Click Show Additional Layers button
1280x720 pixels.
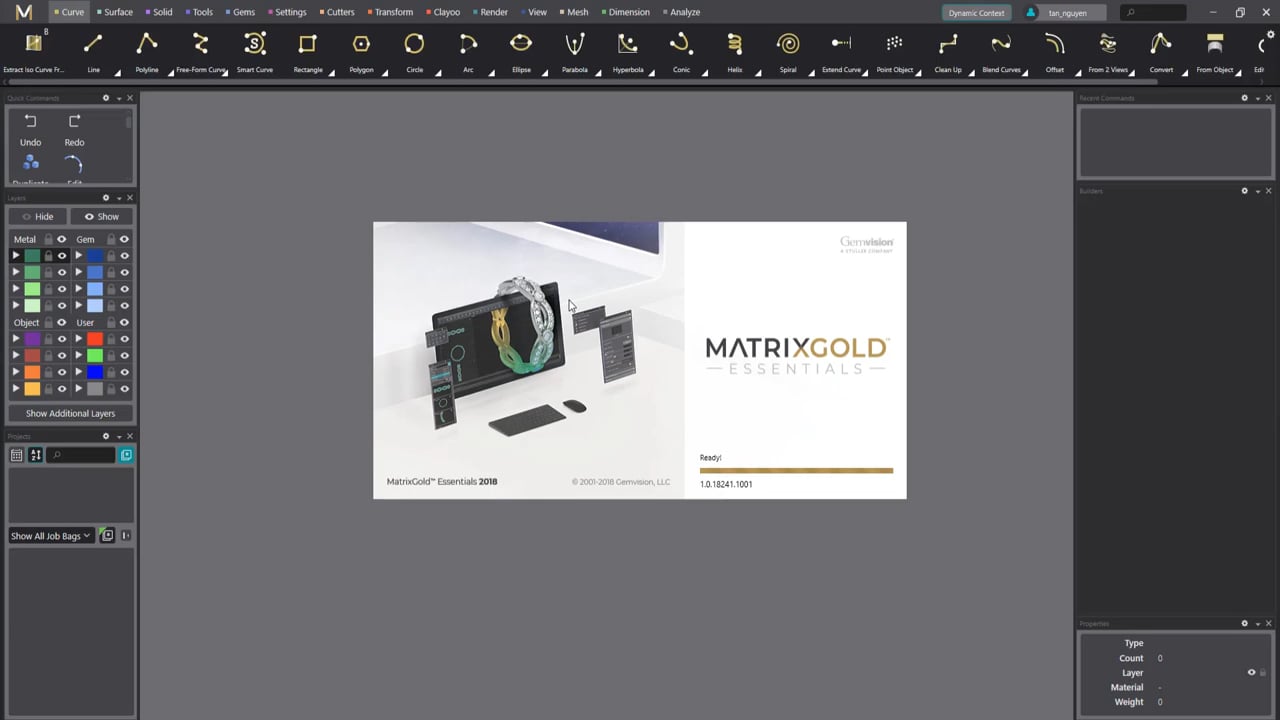pyautogui.click(x=70, y=413)
